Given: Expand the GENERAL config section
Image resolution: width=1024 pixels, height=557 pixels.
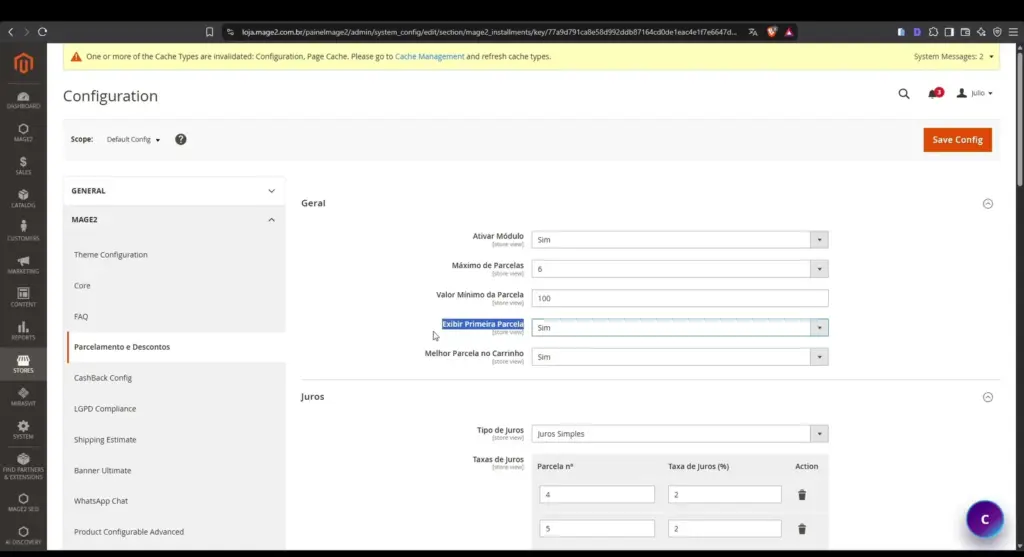Looking at the screenshot, I should pos(174,191).
